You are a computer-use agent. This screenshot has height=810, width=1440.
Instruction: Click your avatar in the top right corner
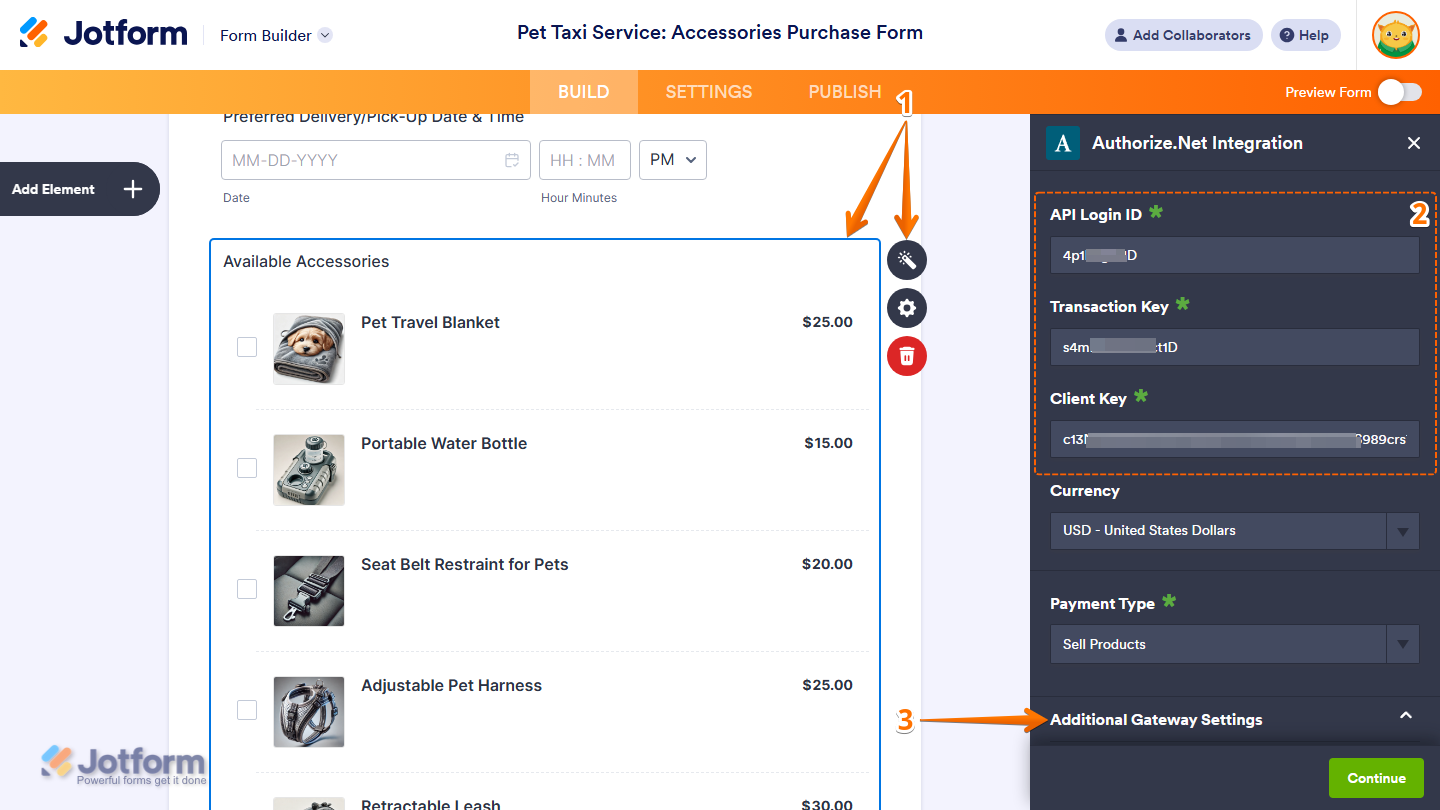pos(1396,35)
